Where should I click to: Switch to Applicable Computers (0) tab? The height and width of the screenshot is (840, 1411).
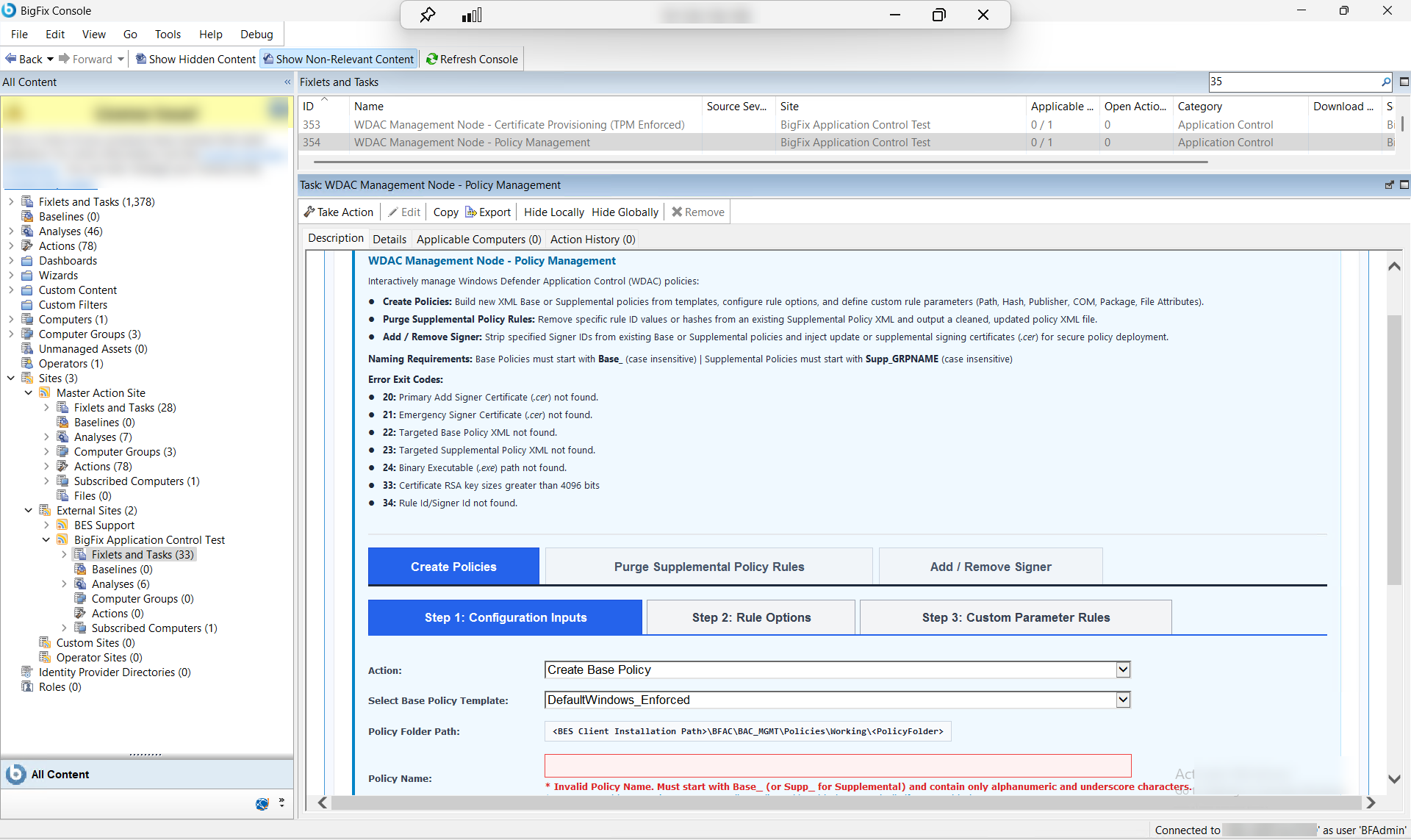(x=478, y=240)
